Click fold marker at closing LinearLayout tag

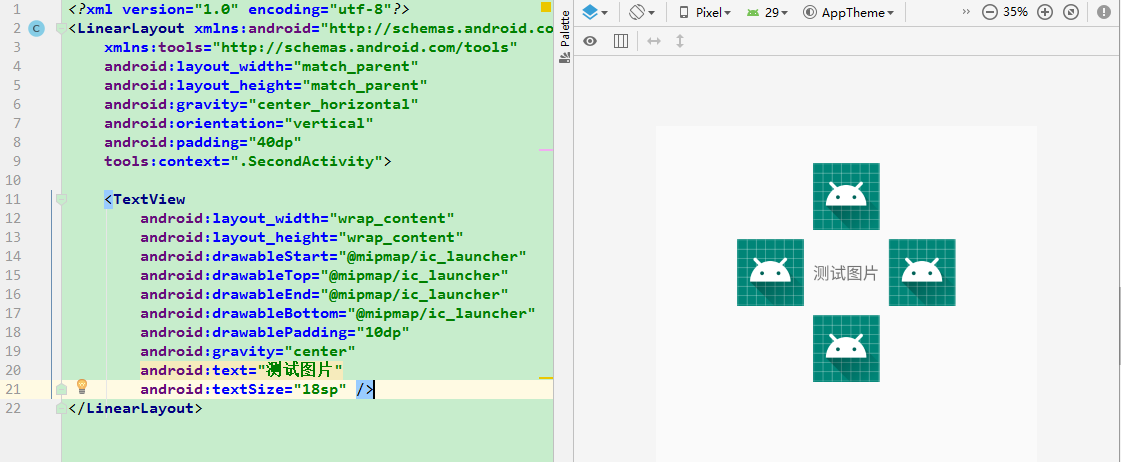[x=61, y=408]
